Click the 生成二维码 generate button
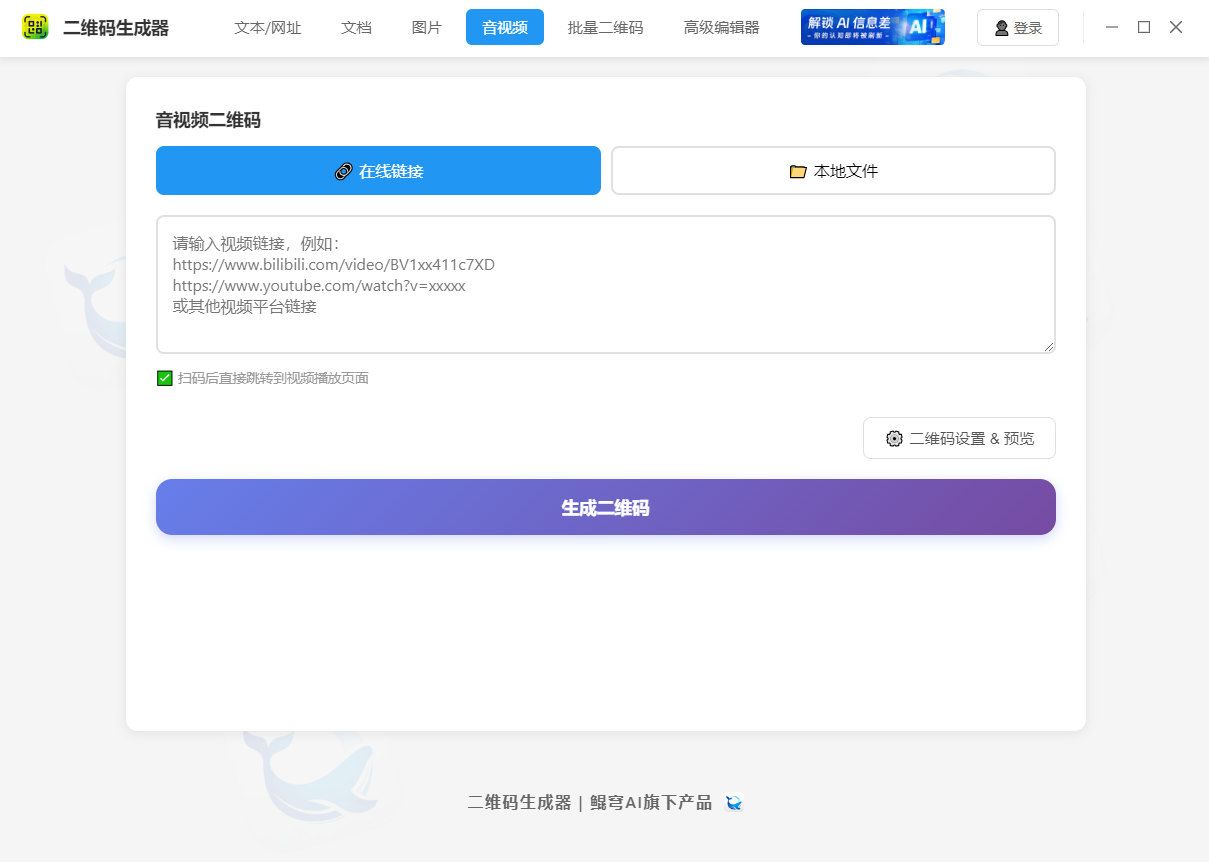The image size is (1209, 862). [x=605, y=507]
